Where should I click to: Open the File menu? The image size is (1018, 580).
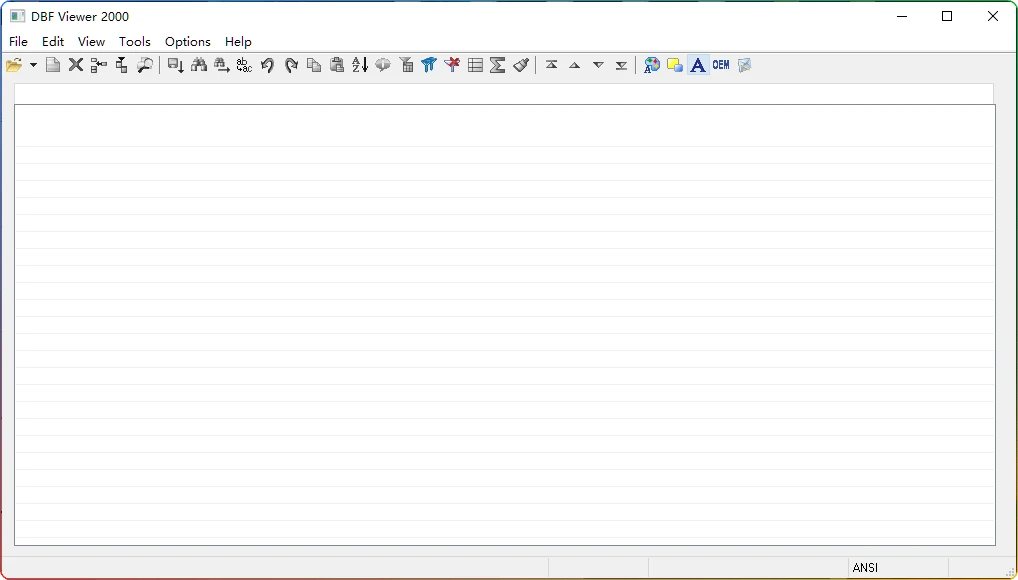pyautogui.click(x=18, y=42)
